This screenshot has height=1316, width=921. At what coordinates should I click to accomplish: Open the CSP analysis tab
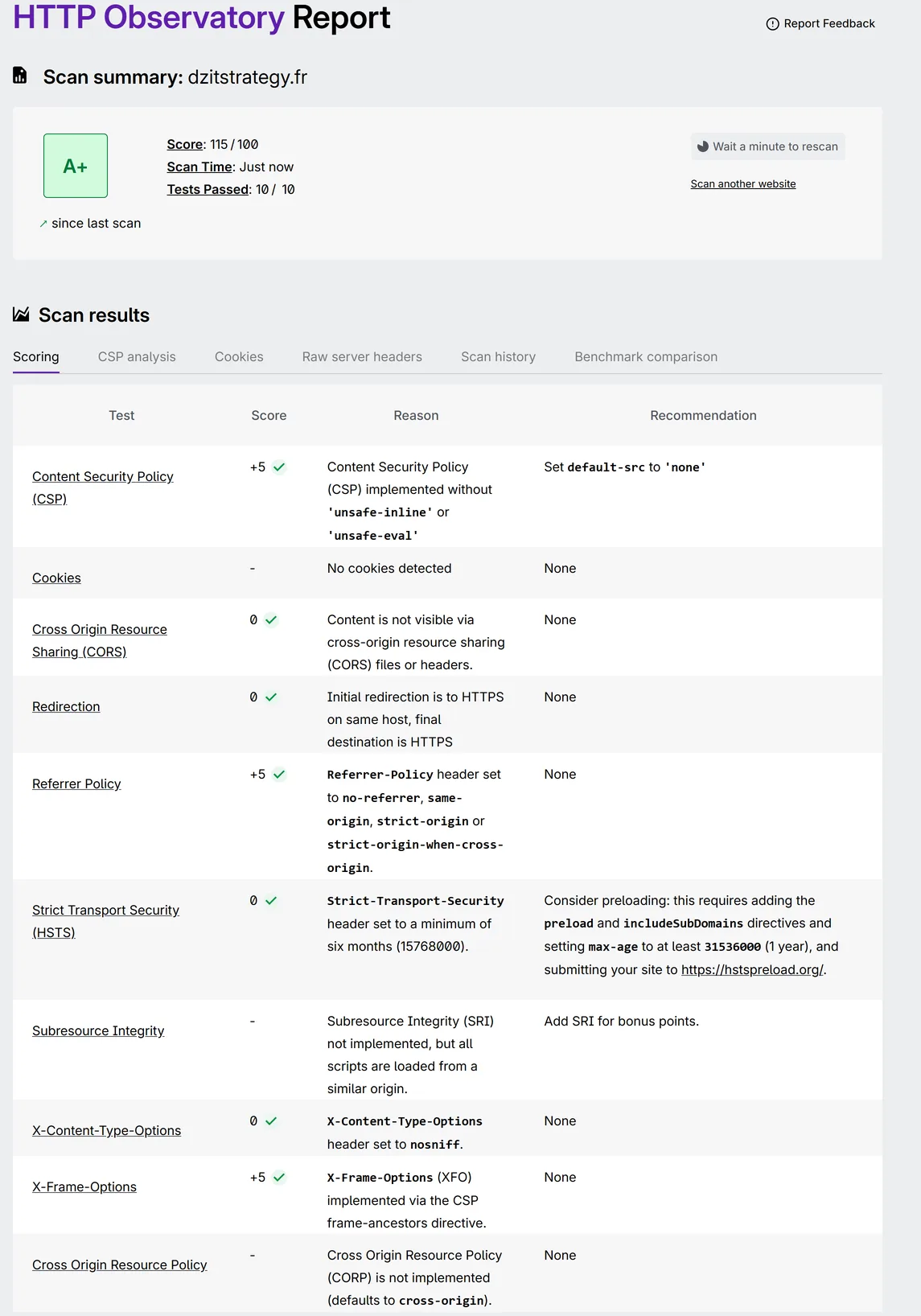(x=137, y=356)
